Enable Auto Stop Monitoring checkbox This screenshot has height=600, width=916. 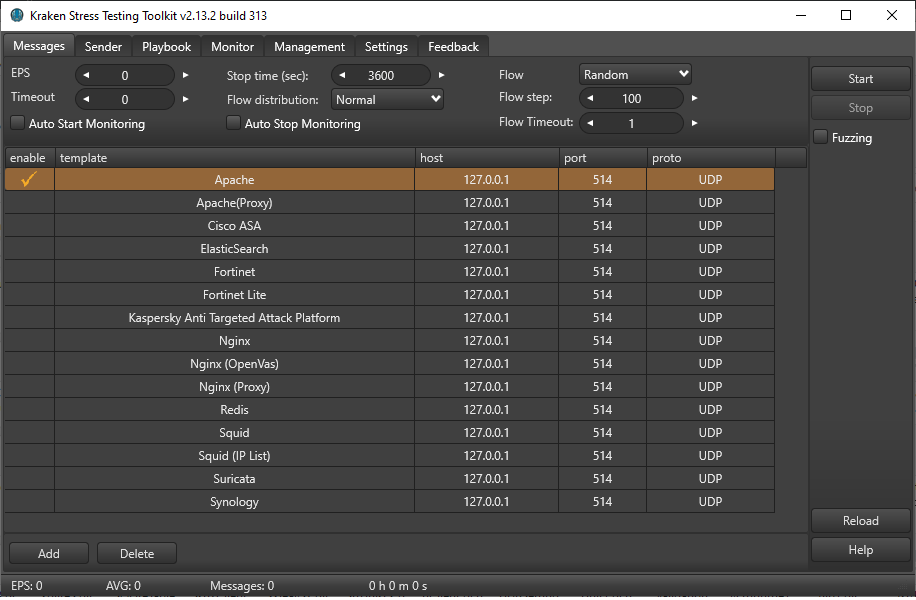[234, 123]
